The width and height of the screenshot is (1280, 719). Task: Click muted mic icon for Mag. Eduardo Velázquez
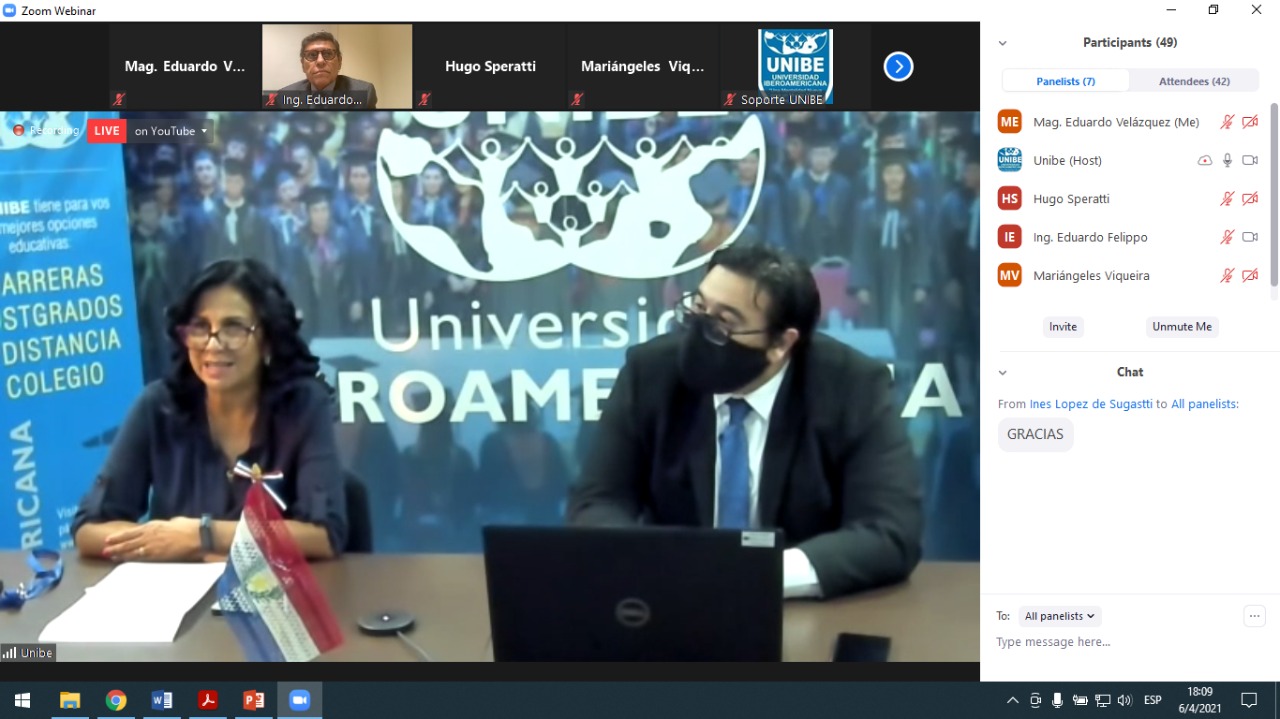1227,122
